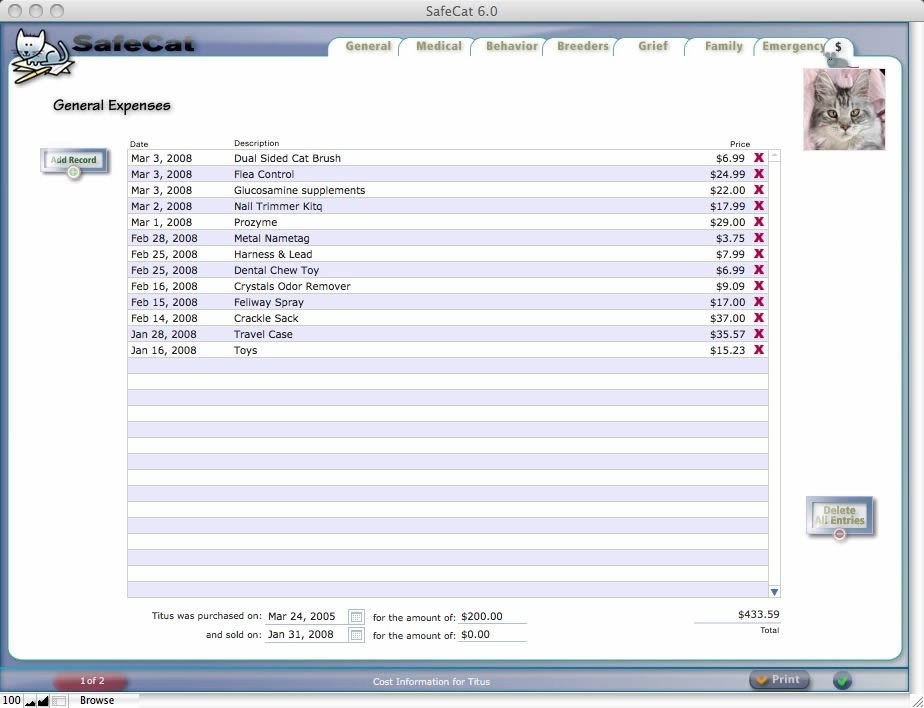Click the SafeCat cat logo
Image resolution: width=924 pixels, height=708 pixels.
[41, 57]
